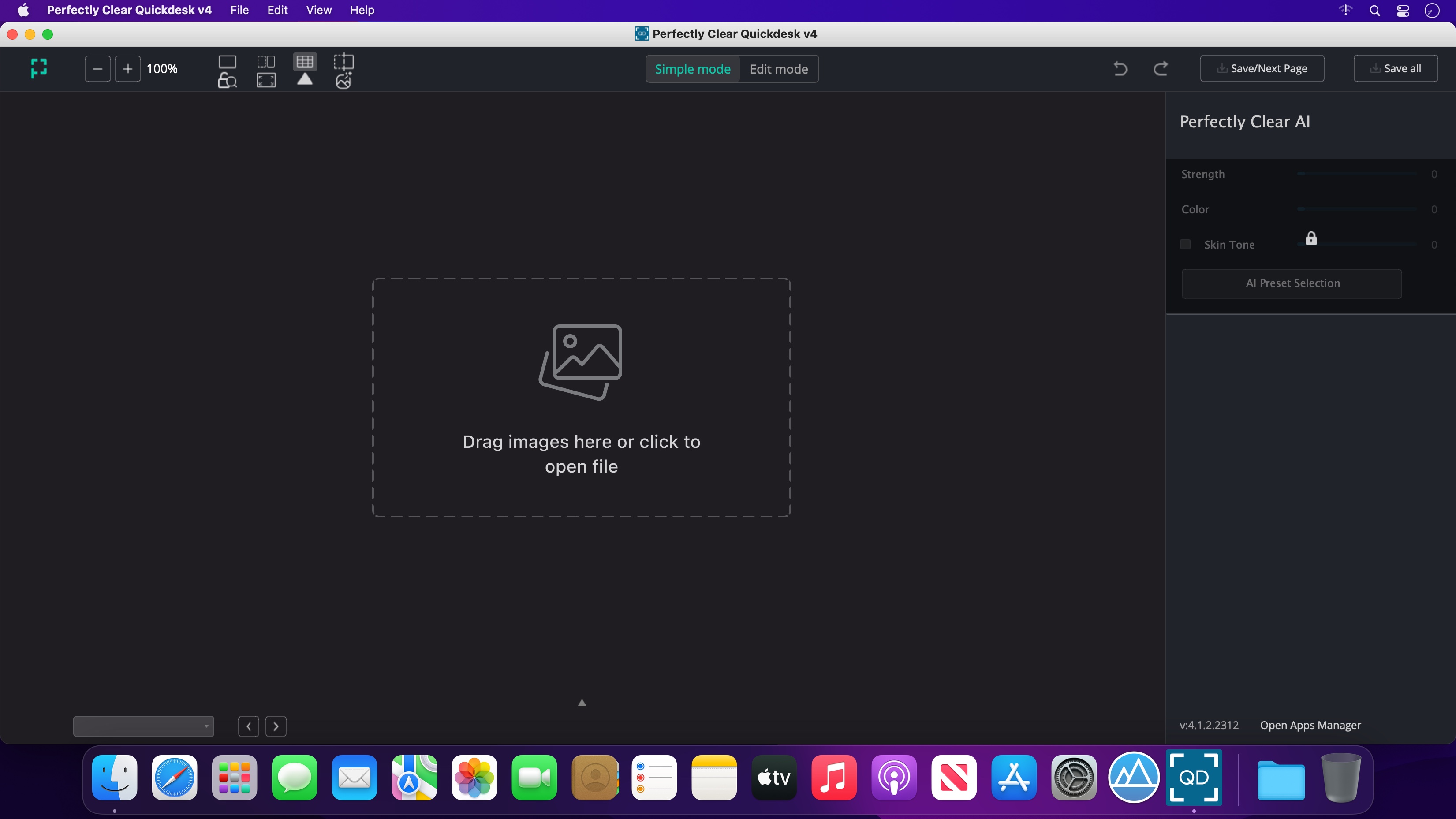Open Control Center in menu bar
1456x819 pixels.
click(1403, 11)
